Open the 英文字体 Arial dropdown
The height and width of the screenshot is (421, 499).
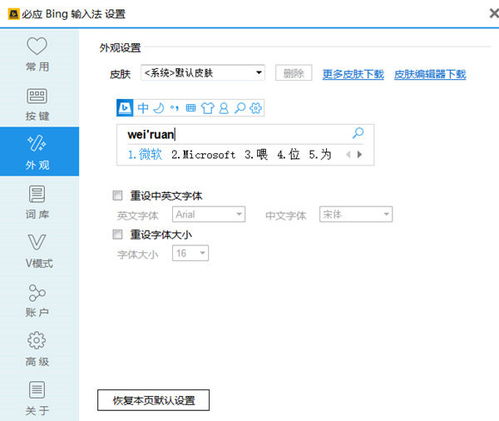[x=209, y=214]
